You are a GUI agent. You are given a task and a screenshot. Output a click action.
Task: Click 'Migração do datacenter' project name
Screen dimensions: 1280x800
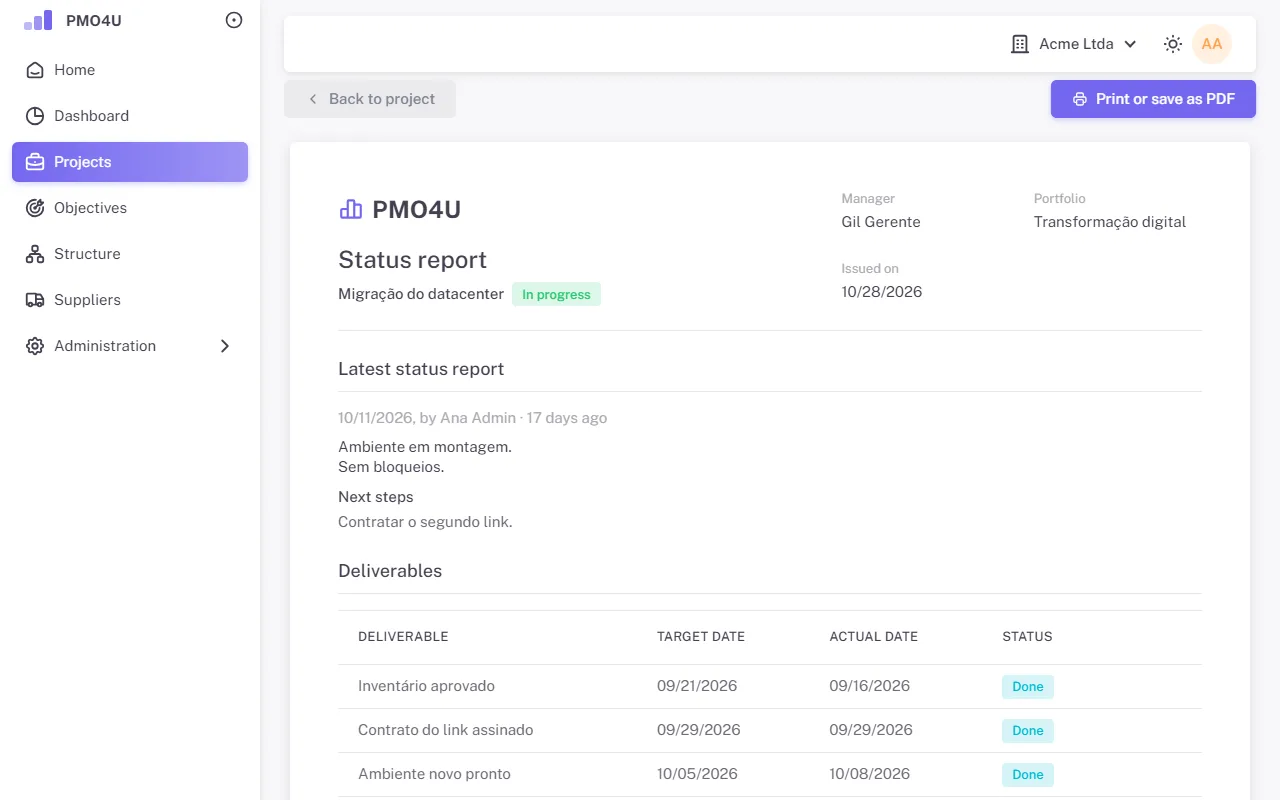(421, 294)
